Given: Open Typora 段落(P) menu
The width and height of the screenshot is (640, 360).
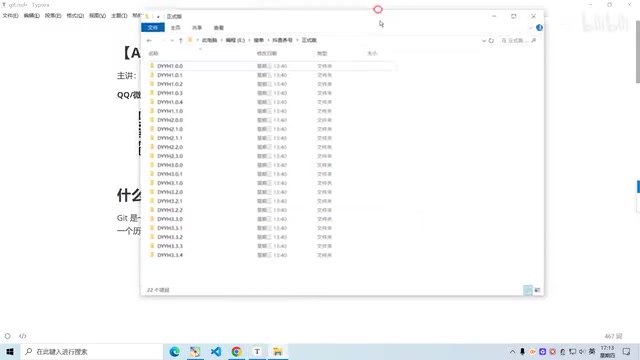Looking at the screenshot, I should (x=53, y=16).
